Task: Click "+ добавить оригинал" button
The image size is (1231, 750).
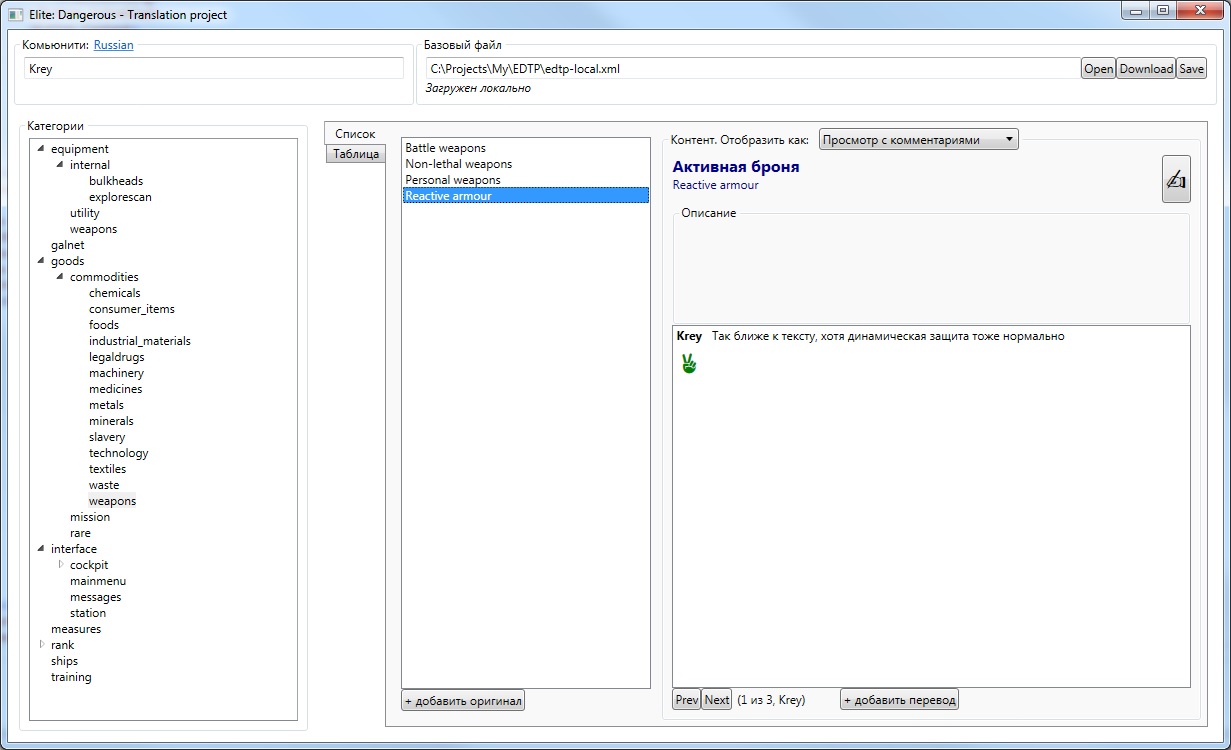Action: point(463,701)
